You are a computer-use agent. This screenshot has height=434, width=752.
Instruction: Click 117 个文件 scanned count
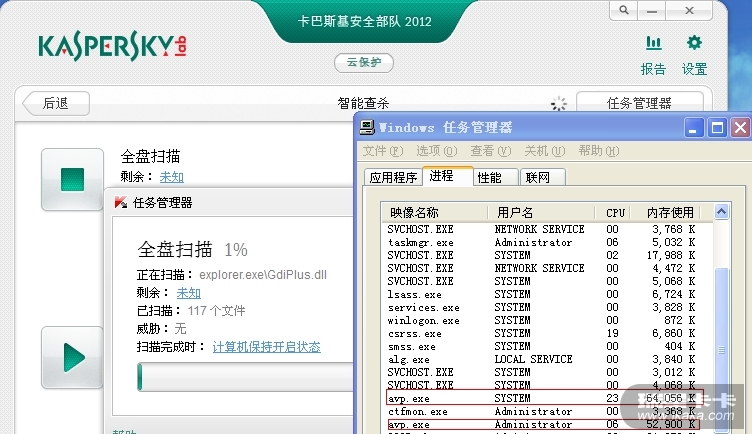(x=216, y=311)
